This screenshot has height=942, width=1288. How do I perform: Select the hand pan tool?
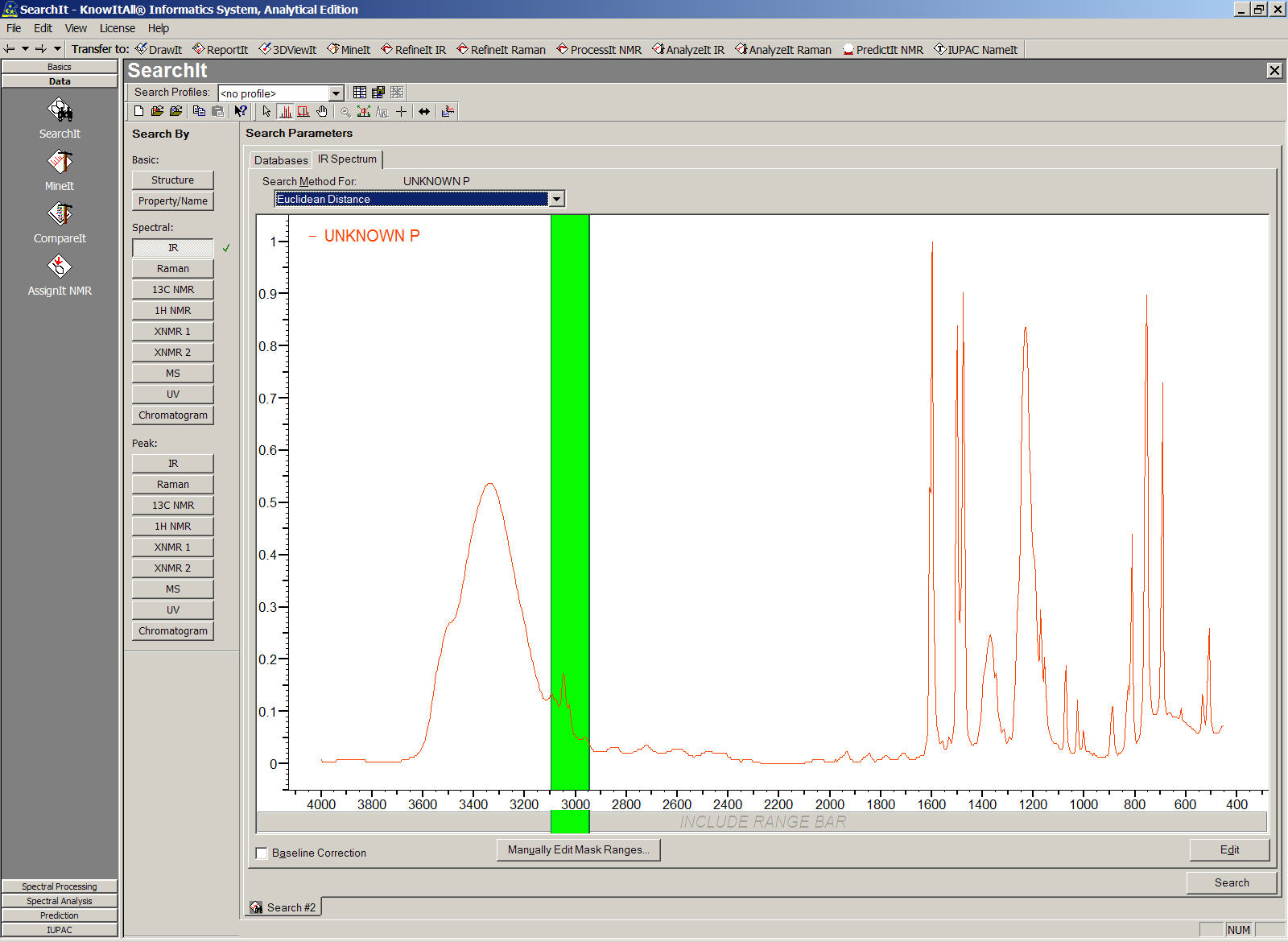tap(322, 111)
